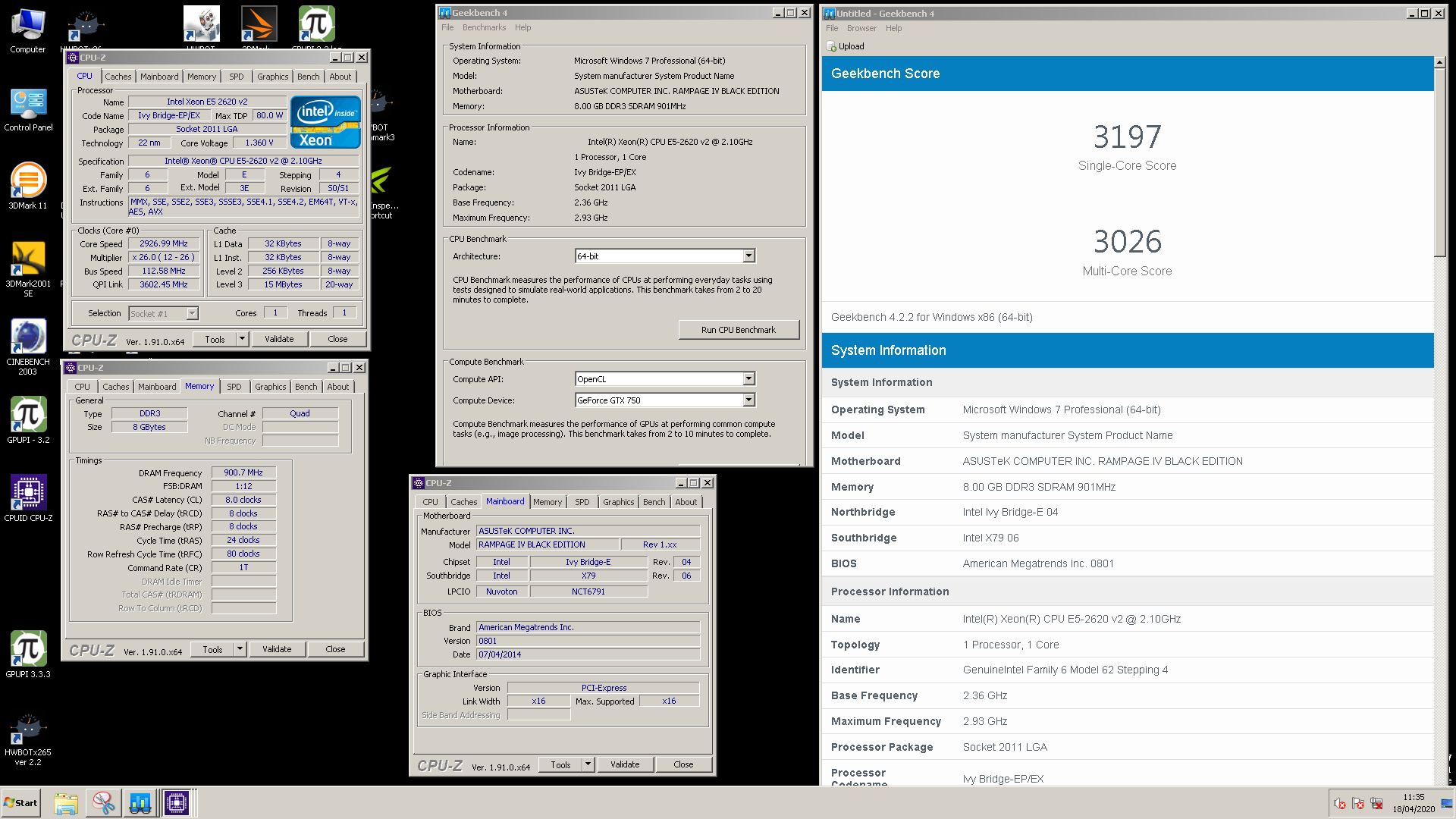Click the Show Desktop button beside the clock

1446,803
